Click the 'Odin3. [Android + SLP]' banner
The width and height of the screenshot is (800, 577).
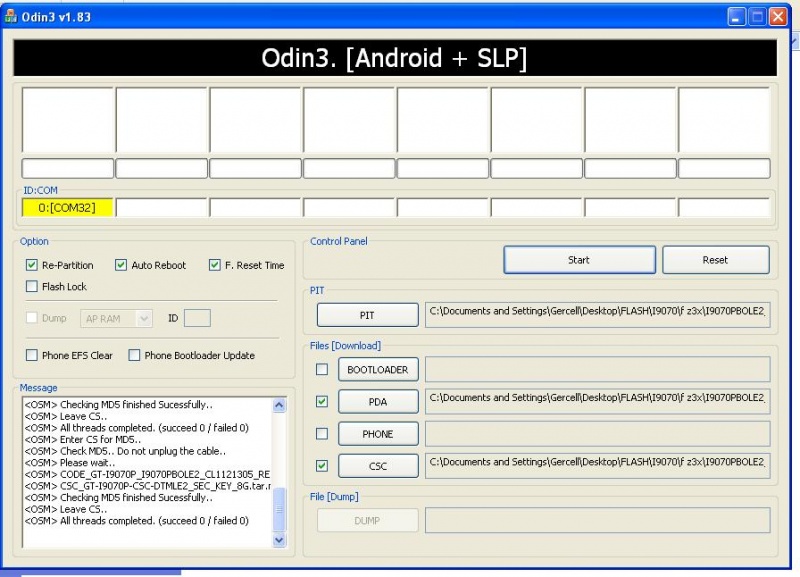coord(395,58)
